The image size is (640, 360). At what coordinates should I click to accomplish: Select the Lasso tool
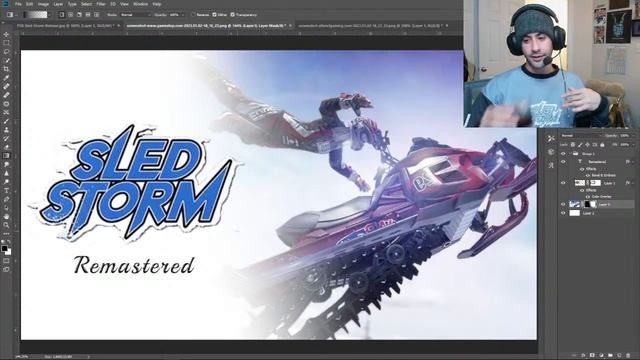tap(6, 52)
